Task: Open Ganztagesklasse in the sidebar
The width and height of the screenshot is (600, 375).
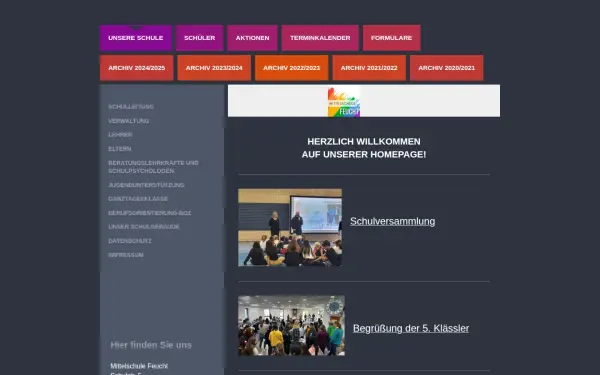Action: click(138, 199)
